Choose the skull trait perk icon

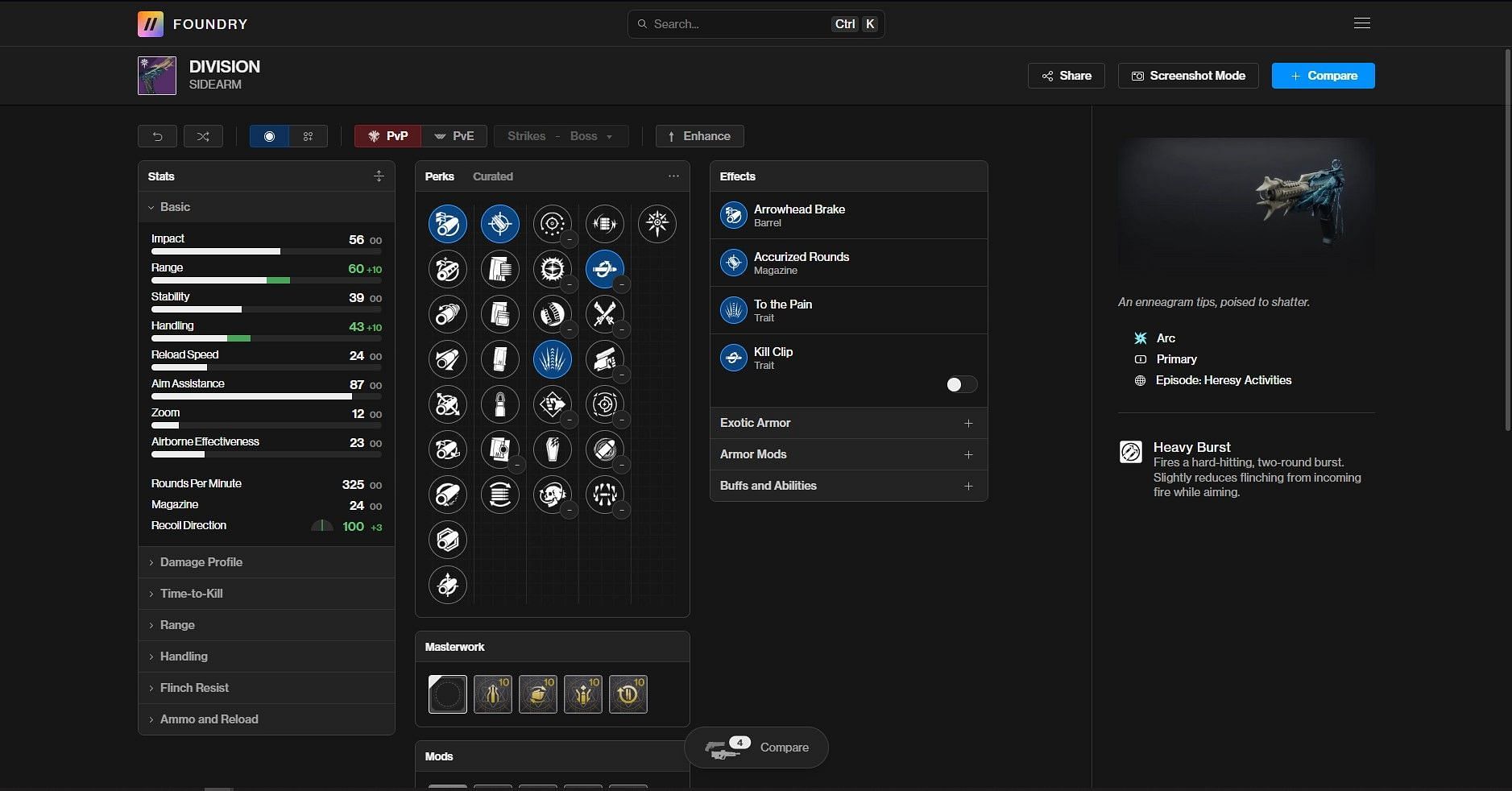tap(552, 495)
